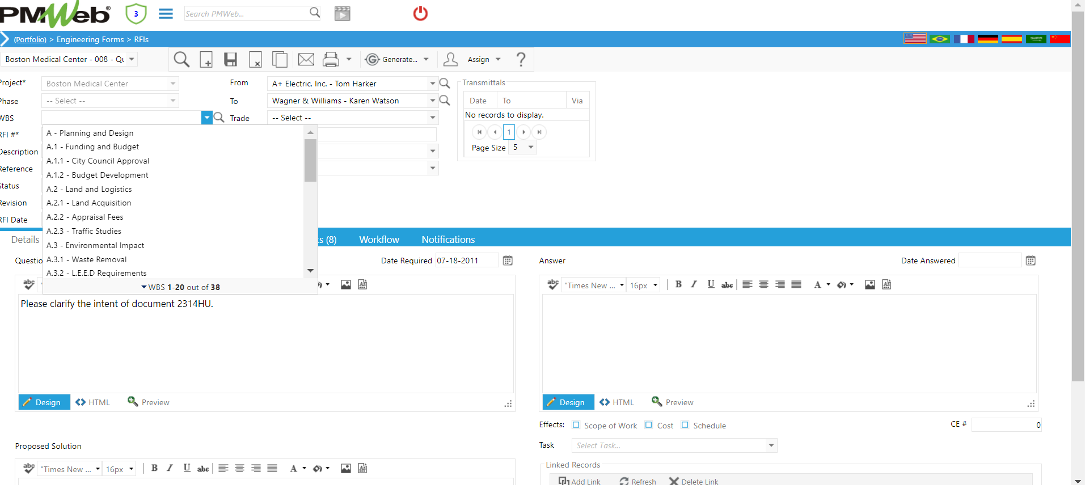Switch language using the Spanish flag
The height and width of the screenshot is (485, 1089).
(x=1012, y=39)
